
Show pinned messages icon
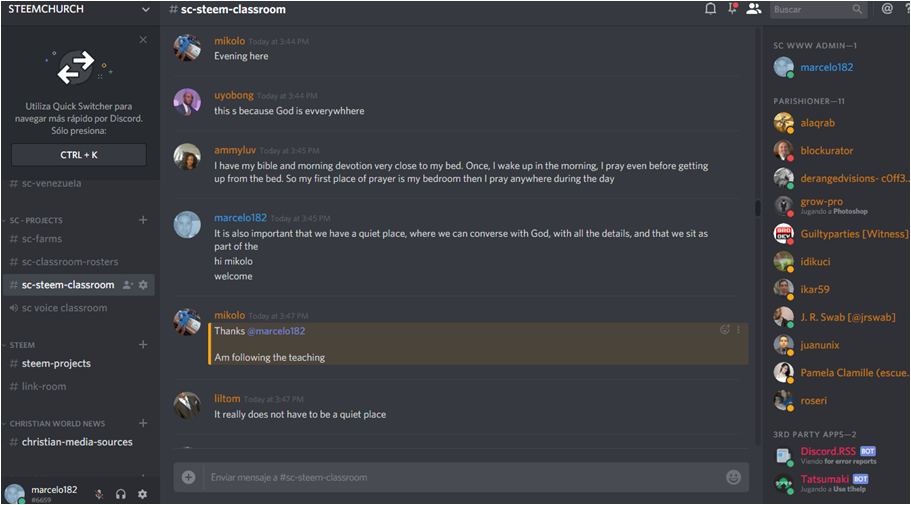[x=732, y=9]
